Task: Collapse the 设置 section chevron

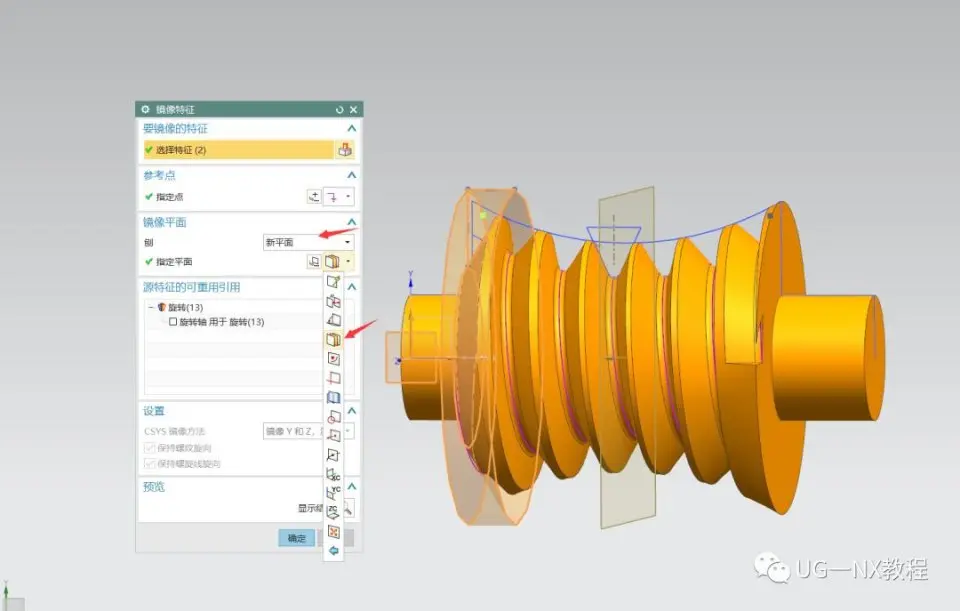Action: pos(351,411)
